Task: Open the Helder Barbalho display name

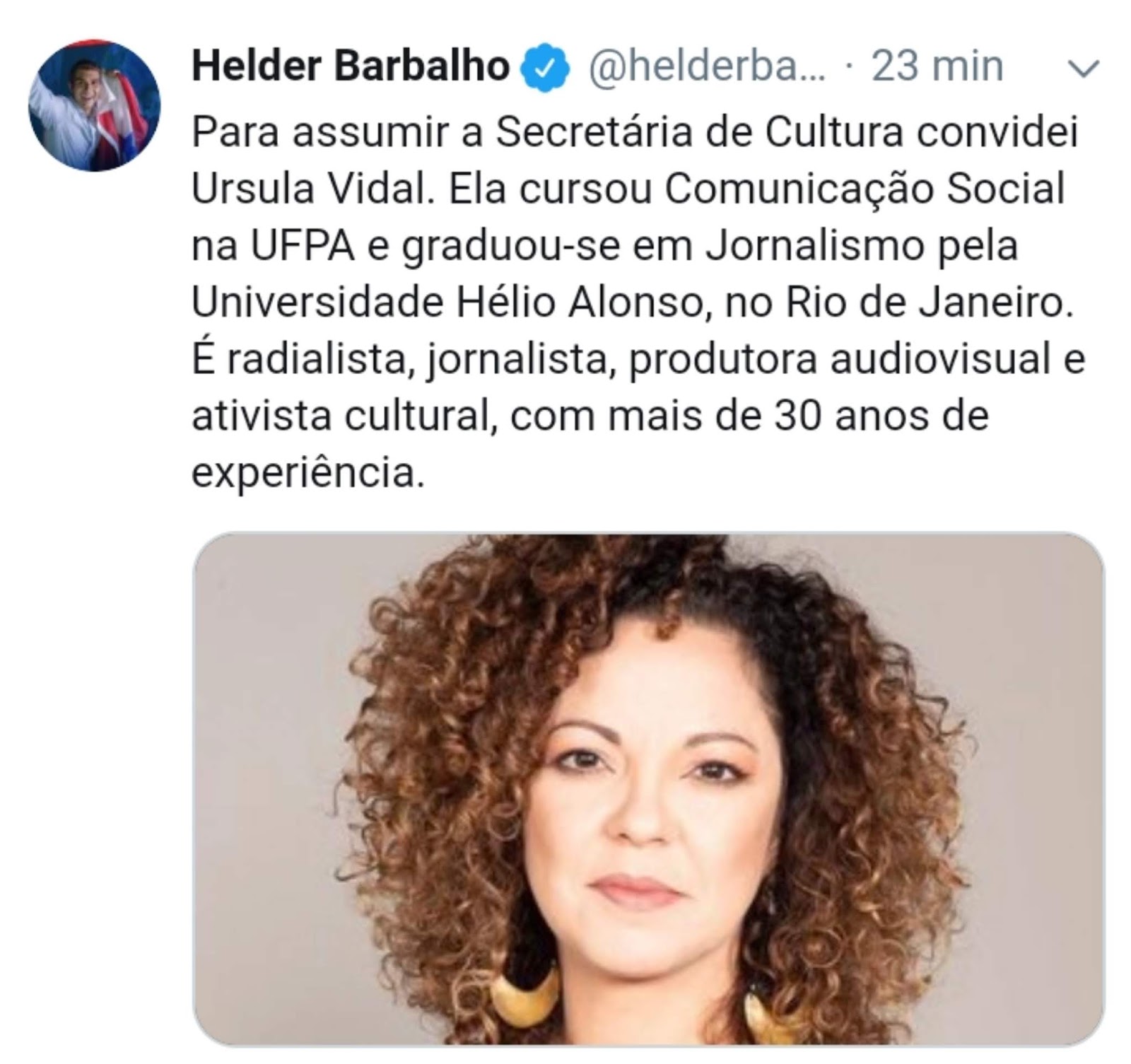Action: click(351, 67)
